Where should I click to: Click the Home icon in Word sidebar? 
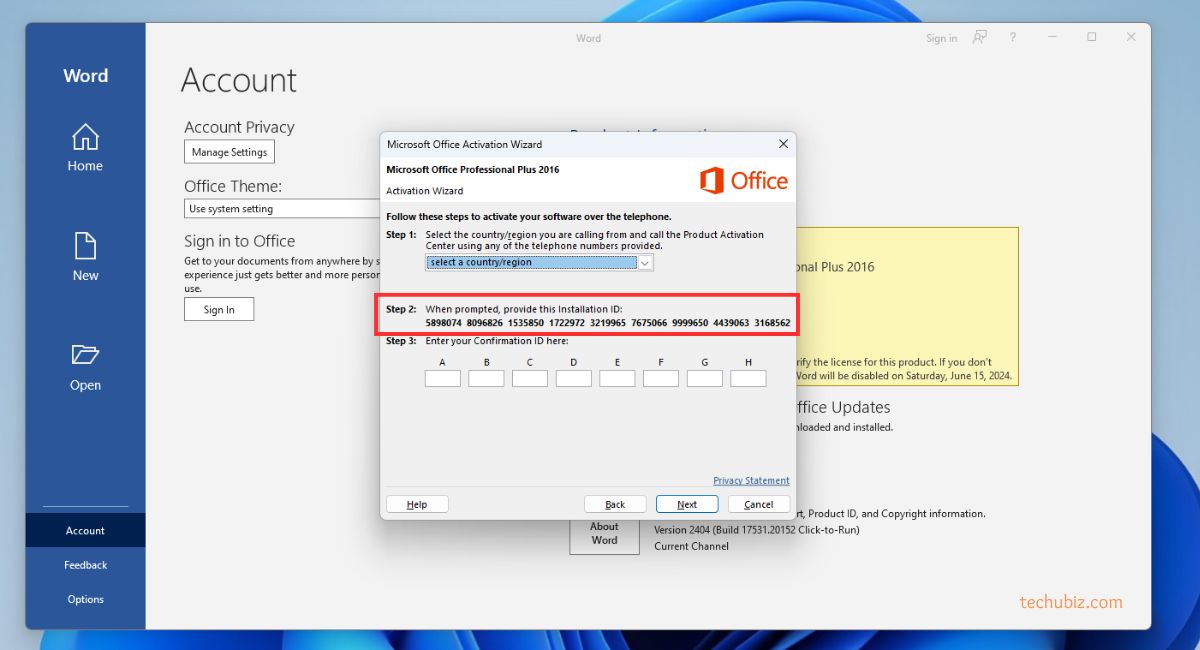point(85,137)
